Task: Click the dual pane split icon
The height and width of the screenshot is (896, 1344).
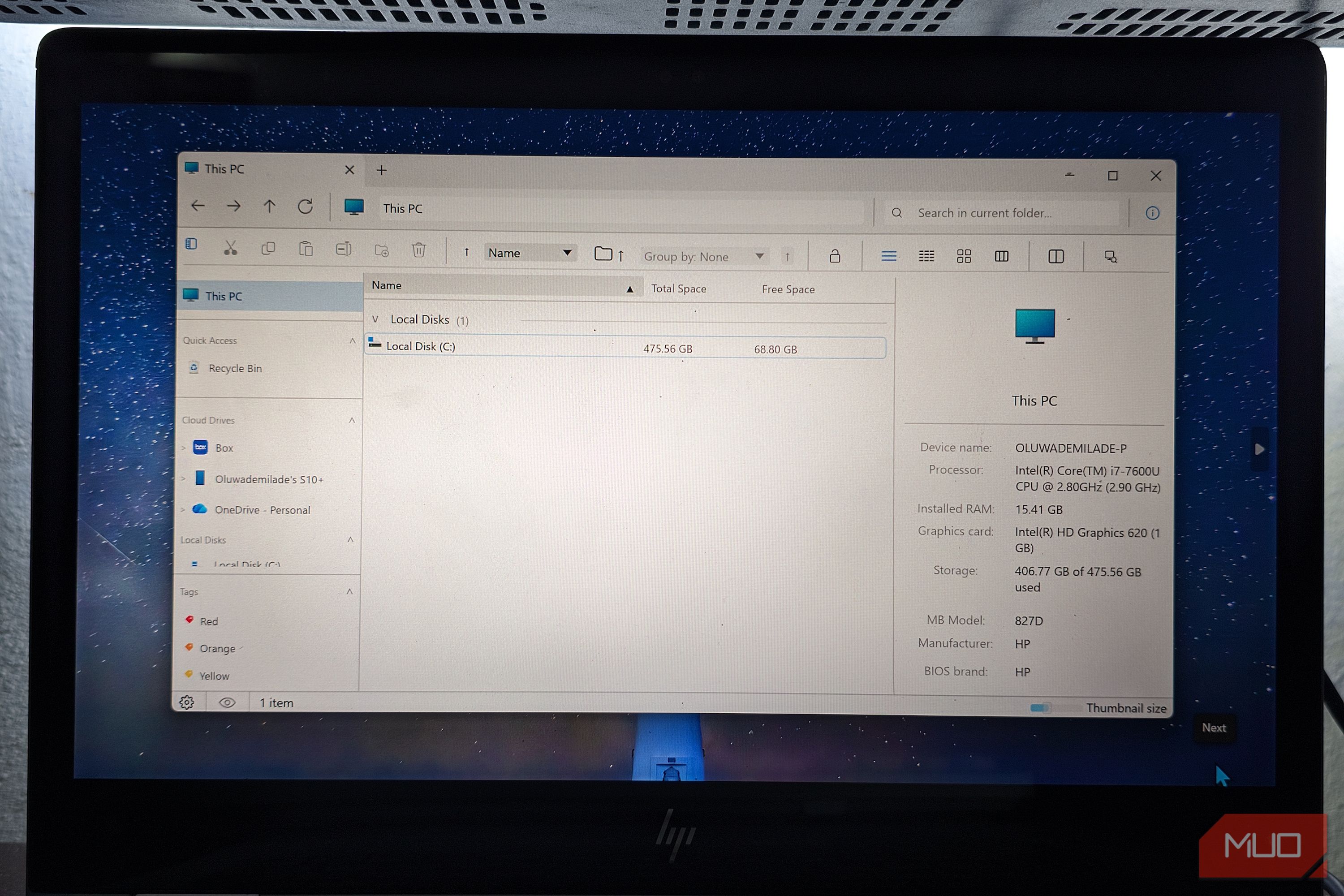Action: coord(1056,257)
